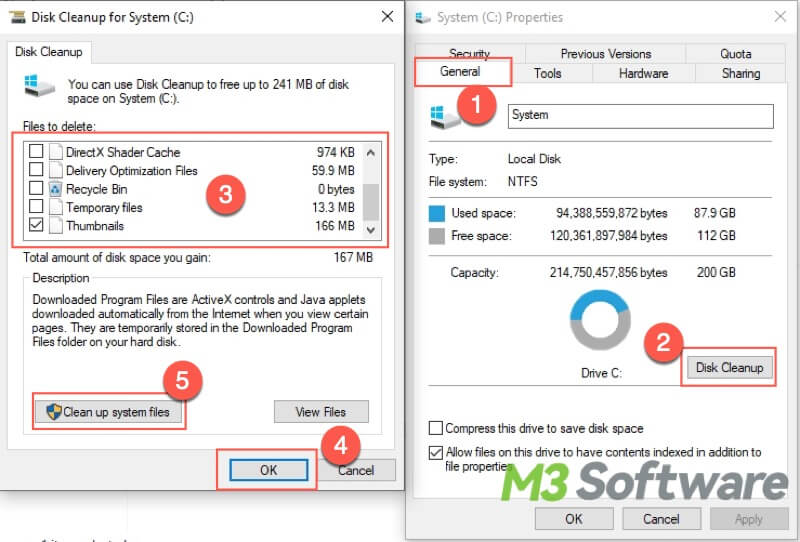
Task: Uncheck the Thumbnails checkbox
Action: [x=36, y=225]
